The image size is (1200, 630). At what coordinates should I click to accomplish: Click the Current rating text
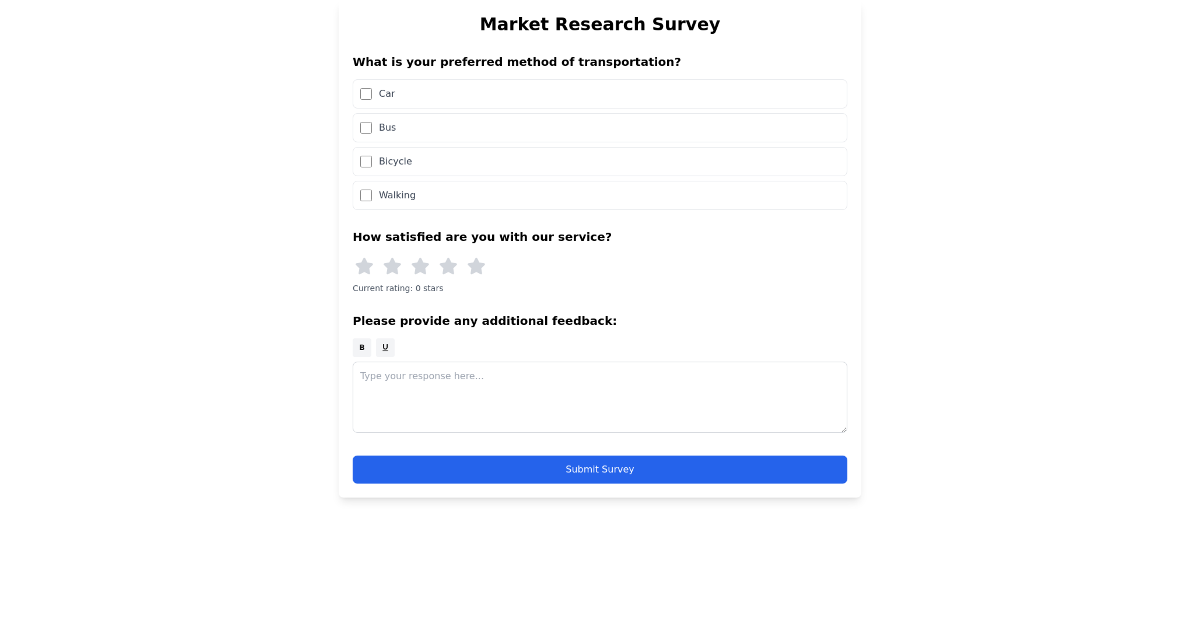coord(398,288)
